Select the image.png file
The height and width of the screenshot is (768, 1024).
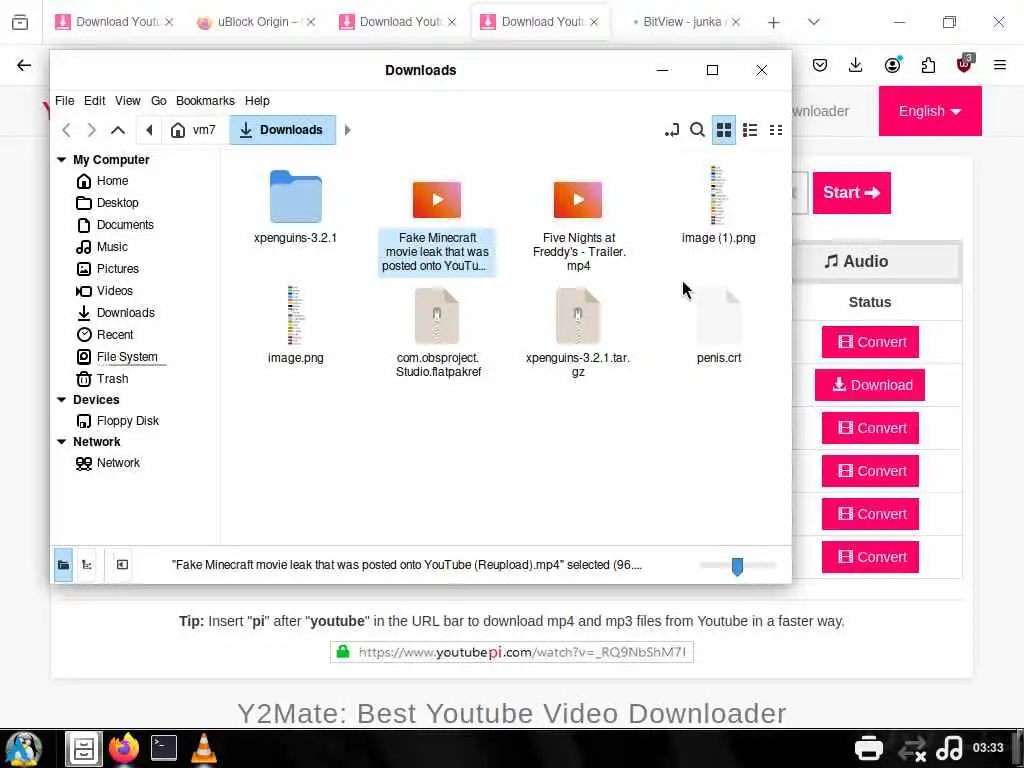click(x=295, y=315)
